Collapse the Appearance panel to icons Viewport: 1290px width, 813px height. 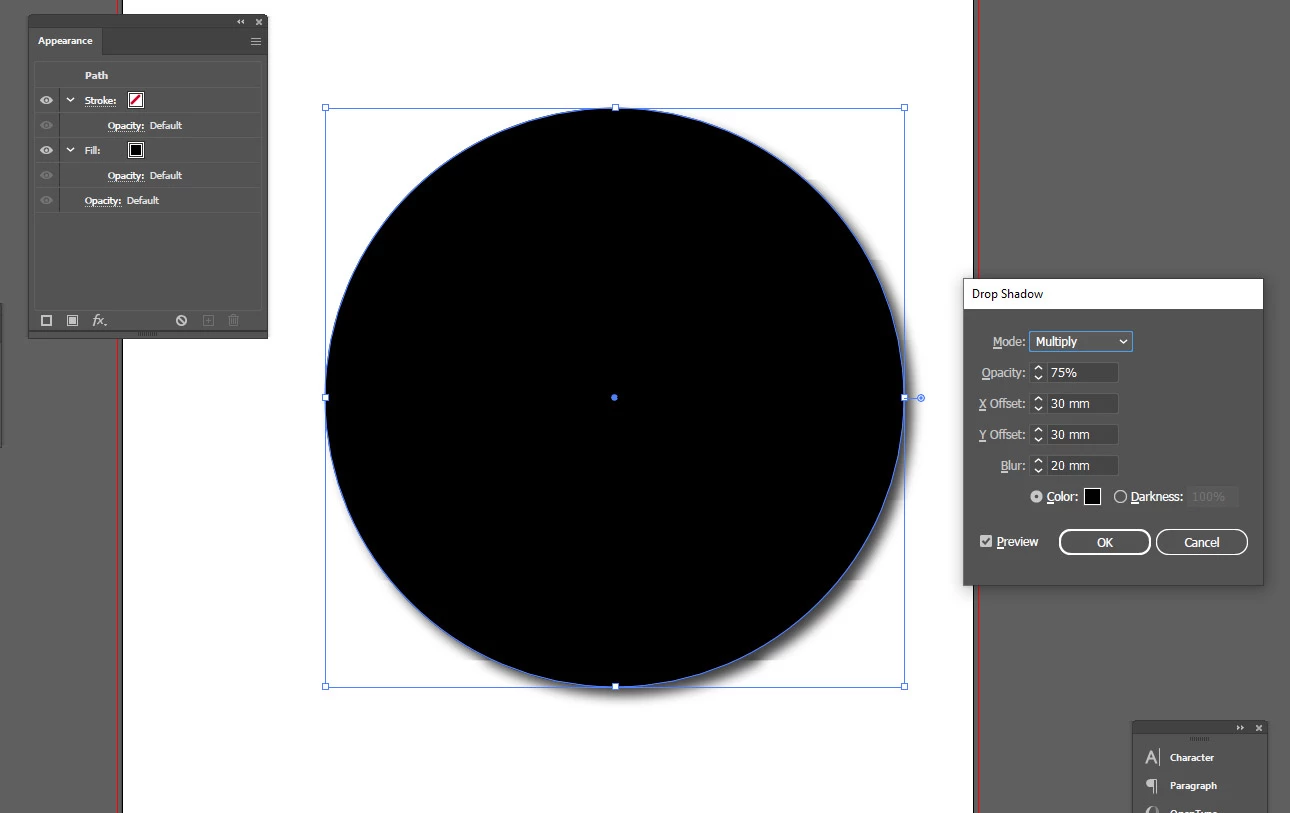[x=240, y=21]
